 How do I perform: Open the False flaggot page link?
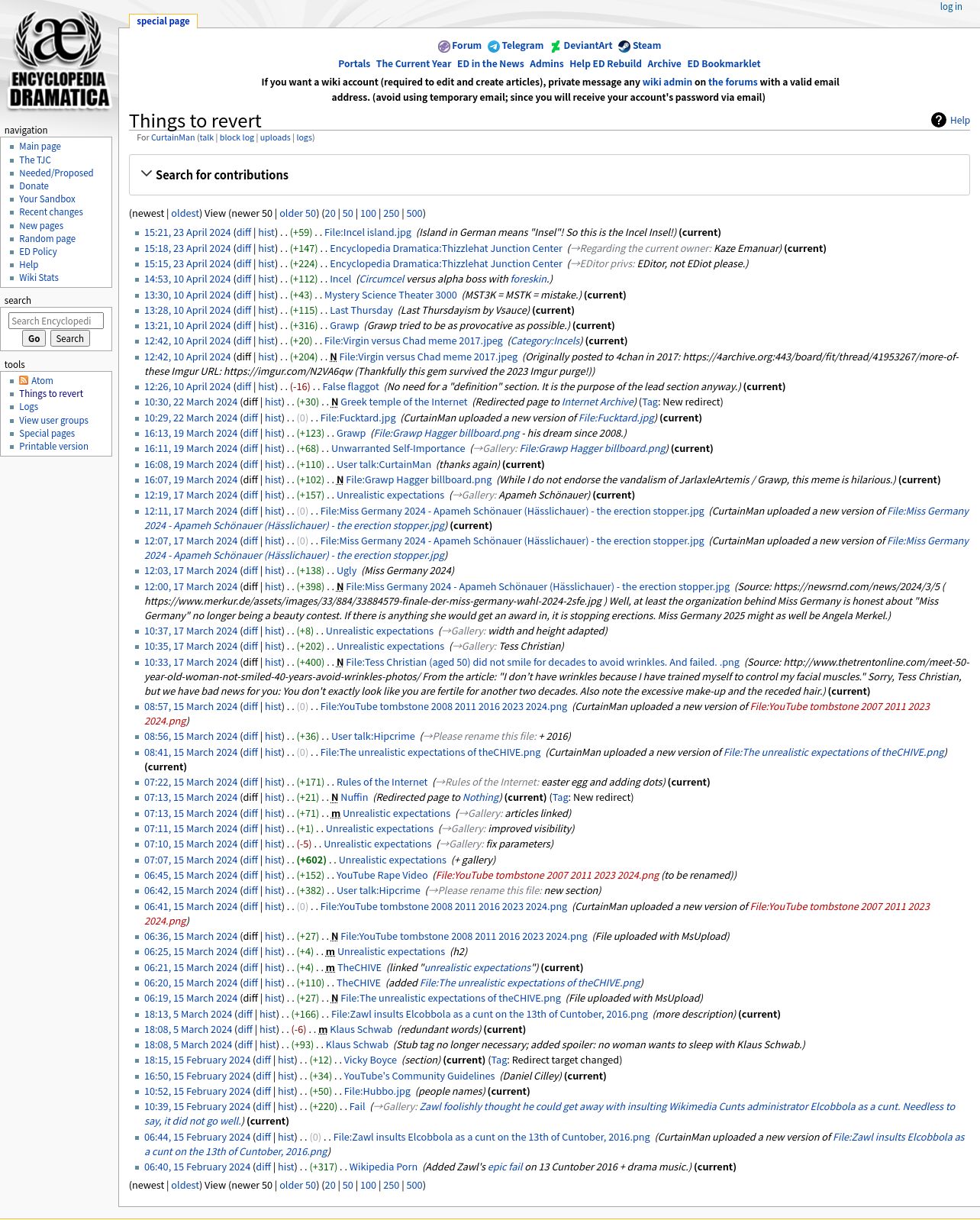350,387
